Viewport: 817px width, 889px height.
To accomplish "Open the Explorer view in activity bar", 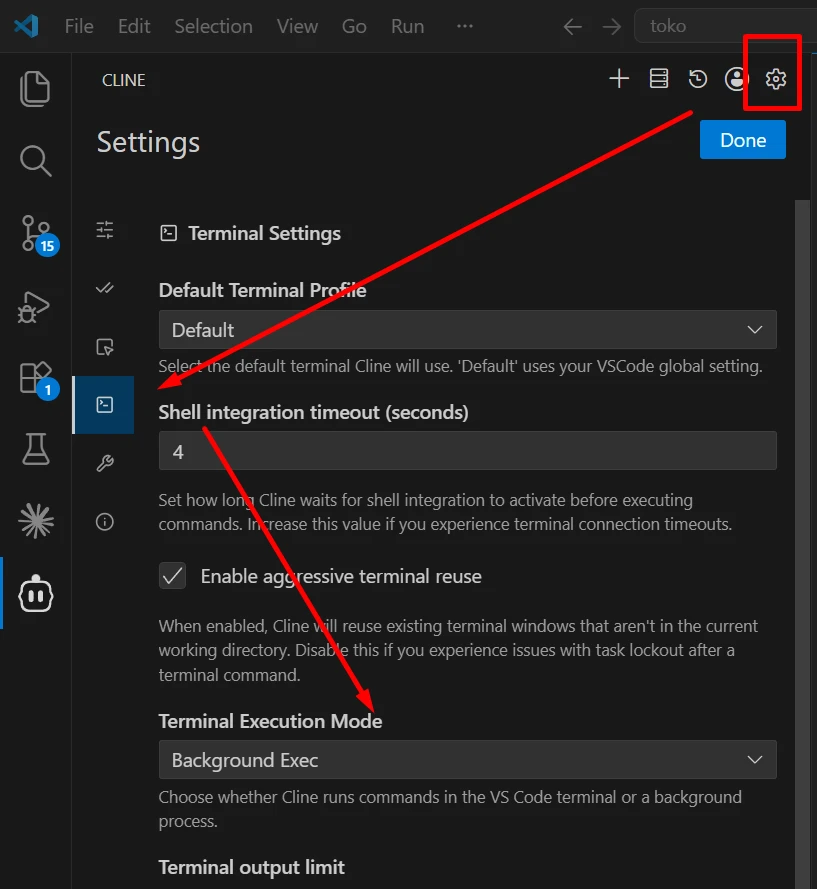I will point(35,88).
